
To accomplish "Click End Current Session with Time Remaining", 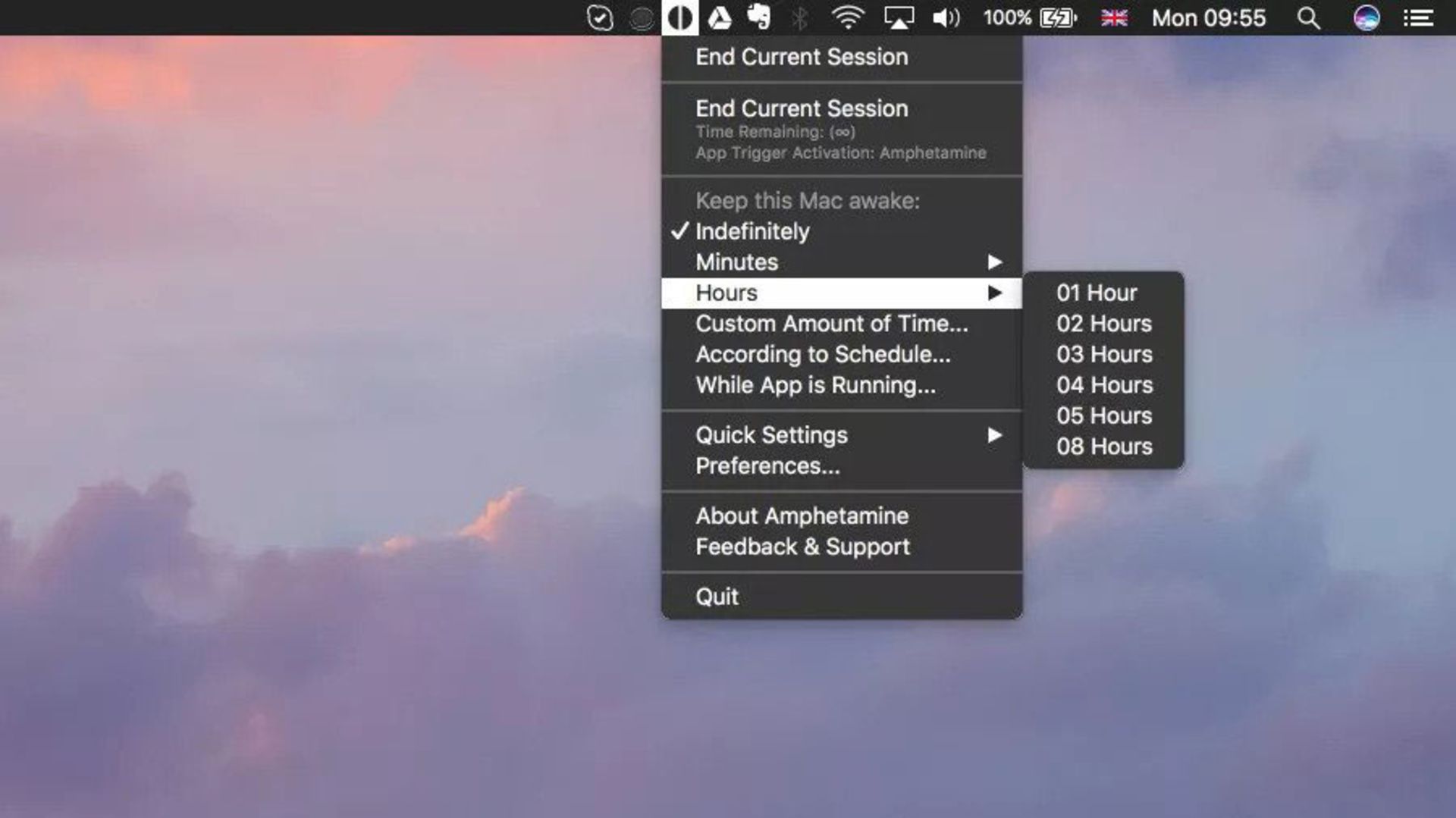I will tap(842, 130).
